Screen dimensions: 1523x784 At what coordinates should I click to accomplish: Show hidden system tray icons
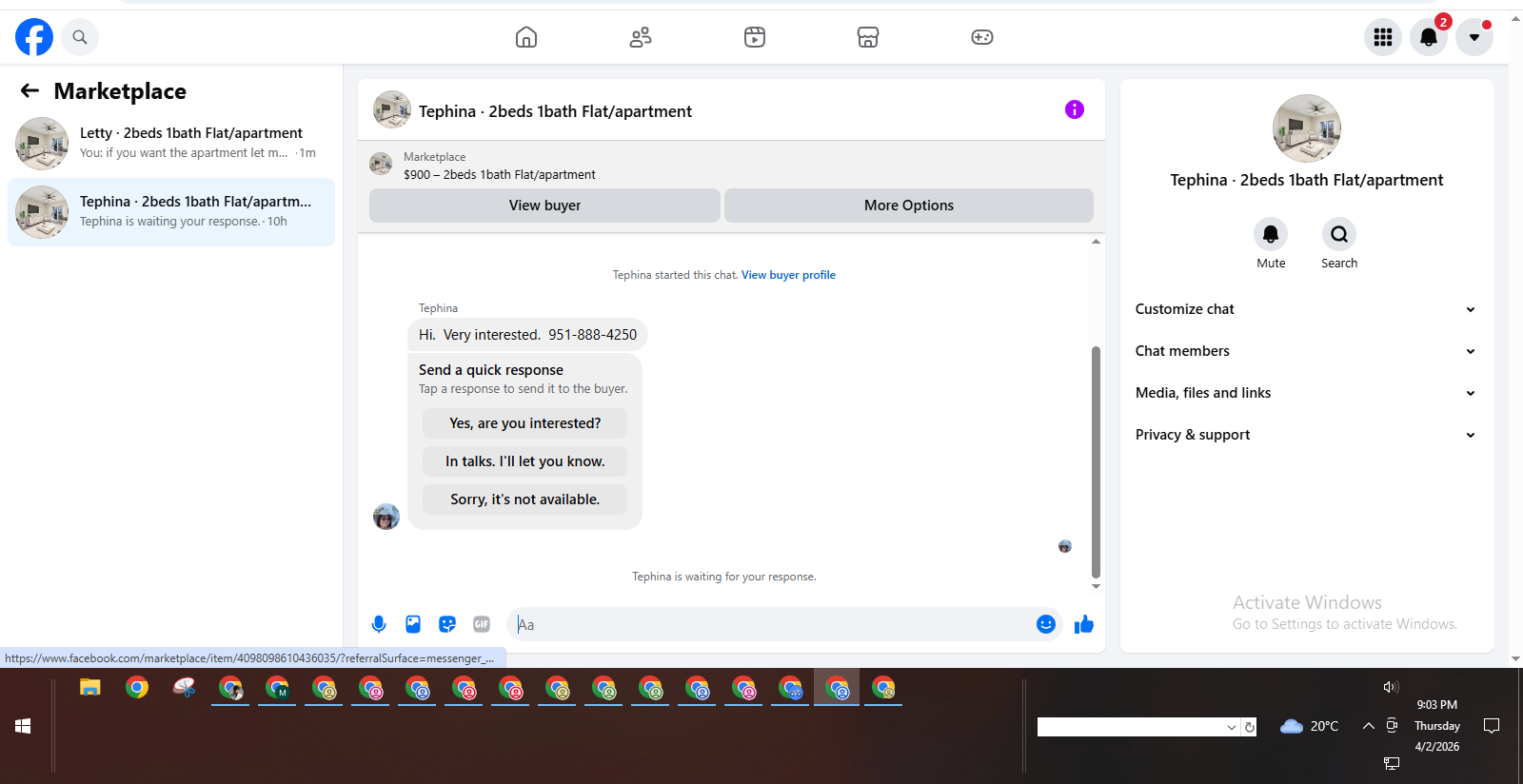1369,726
